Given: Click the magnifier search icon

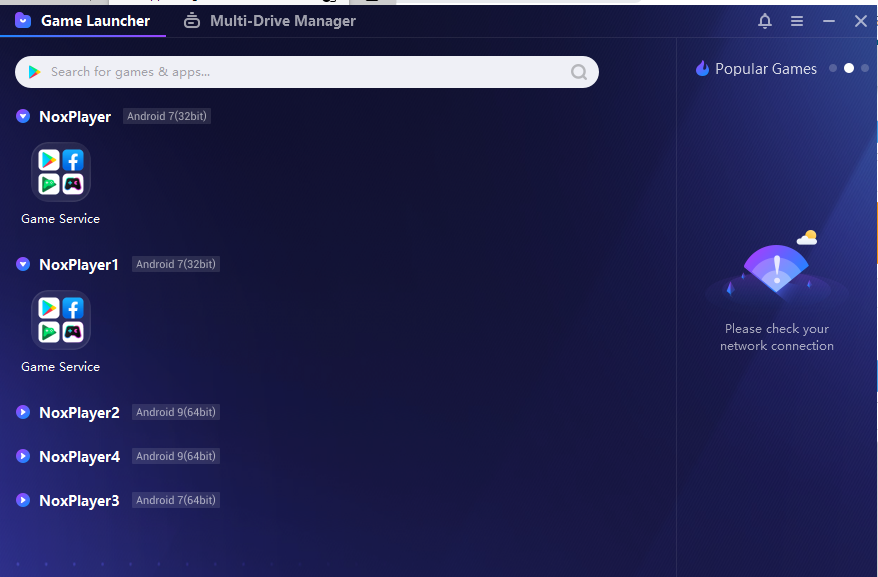Looking at the screenshot, I should (x=578, y=72).
